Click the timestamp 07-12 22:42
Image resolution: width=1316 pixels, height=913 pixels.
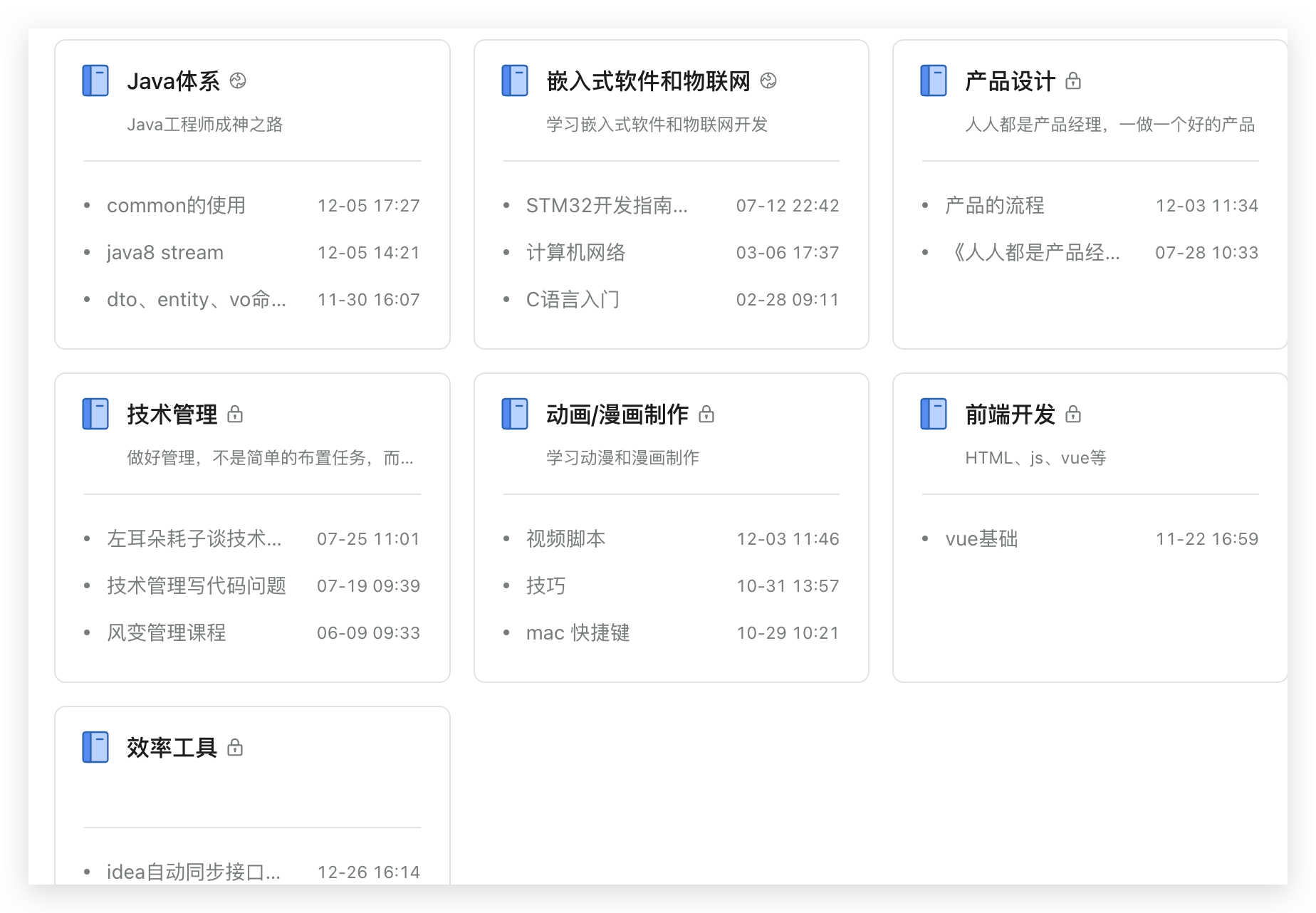coord(788,206)
